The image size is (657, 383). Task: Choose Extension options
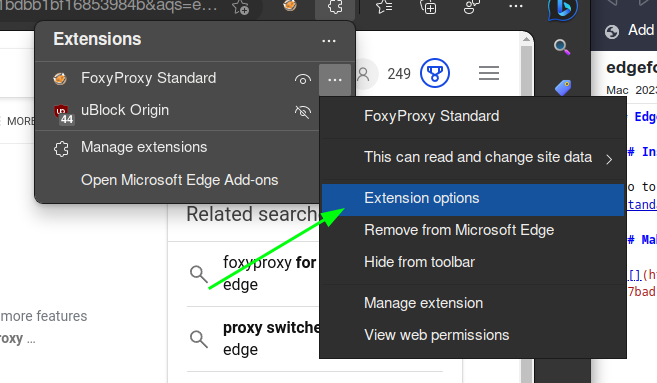point(473,199)
